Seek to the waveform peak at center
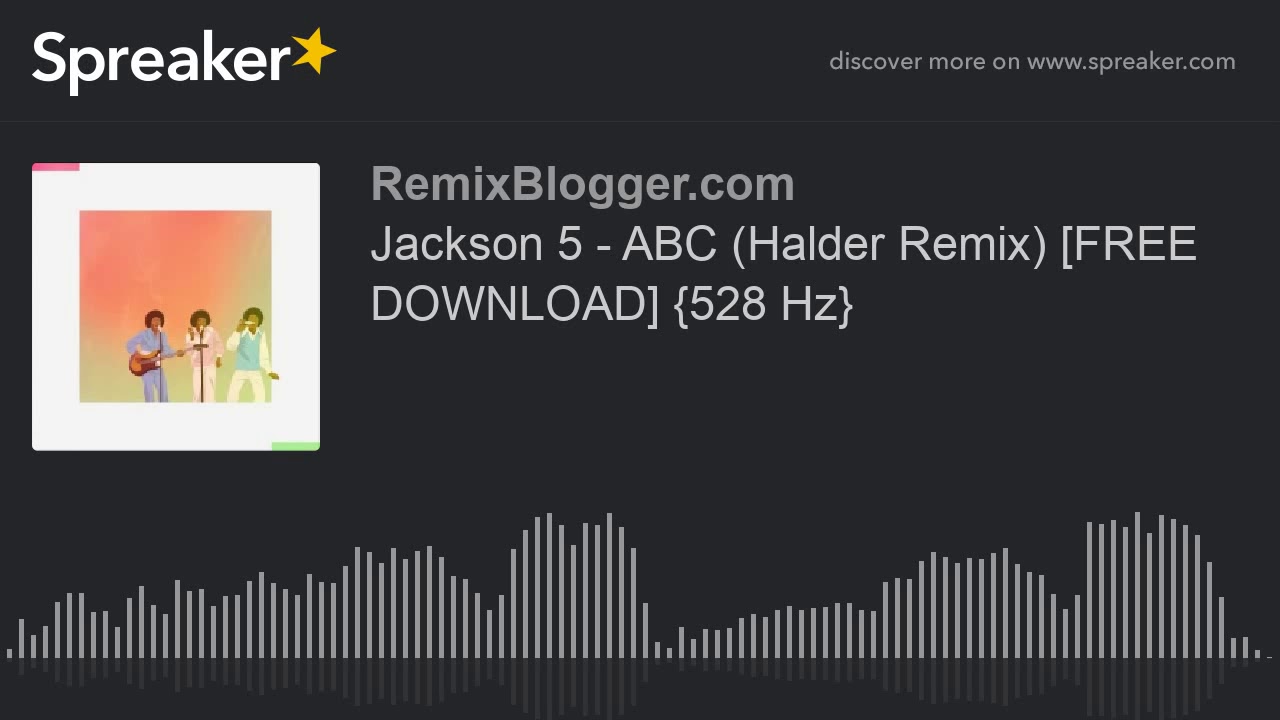 (549, 585)
